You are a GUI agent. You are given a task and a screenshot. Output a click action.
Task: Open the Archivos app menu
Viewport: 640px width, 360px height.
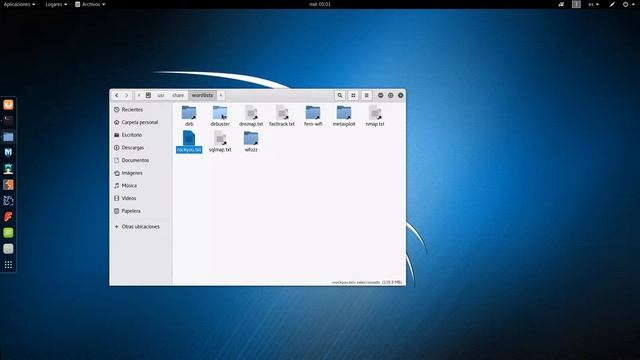point(90,4)
